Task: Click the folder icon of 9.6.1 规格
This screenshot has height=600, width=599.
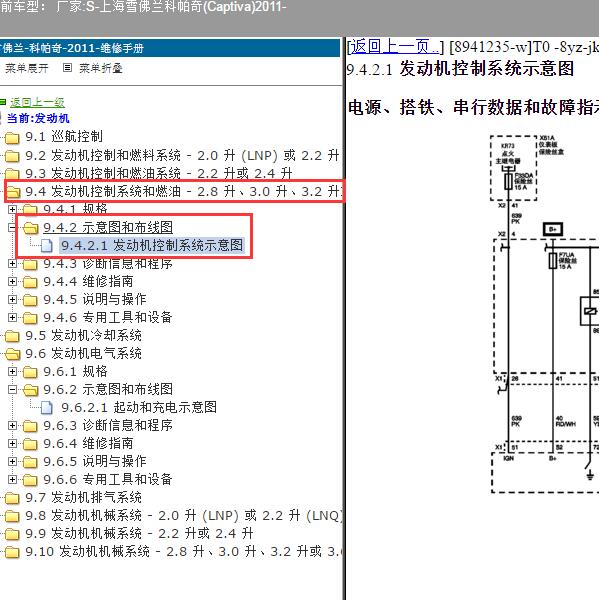Action: coord(30,372)
